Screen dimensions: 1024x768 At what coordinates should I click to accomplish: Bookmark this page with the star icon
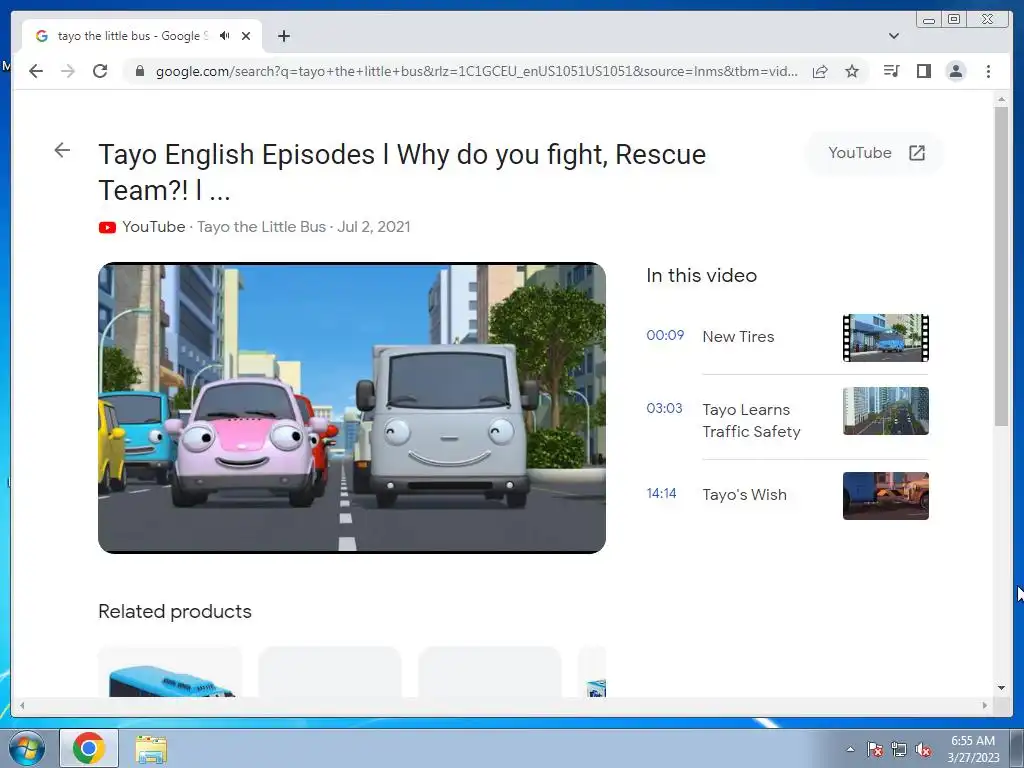coord(852,71)
